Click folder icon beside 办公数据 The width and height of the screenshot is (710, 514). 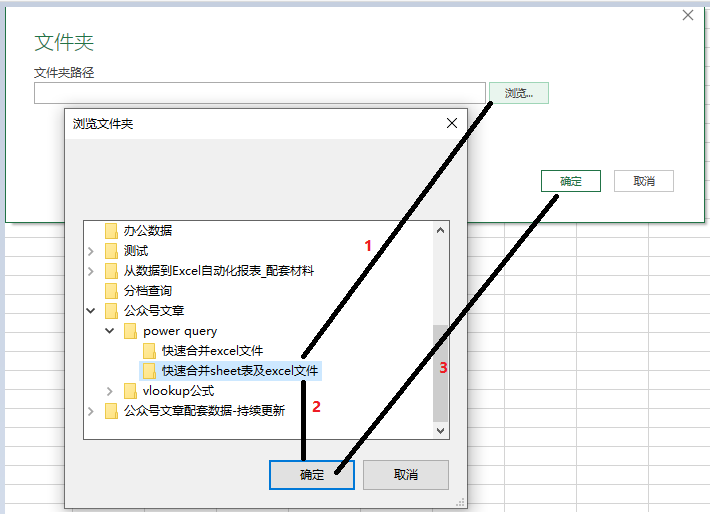click(x=111, y=231)
